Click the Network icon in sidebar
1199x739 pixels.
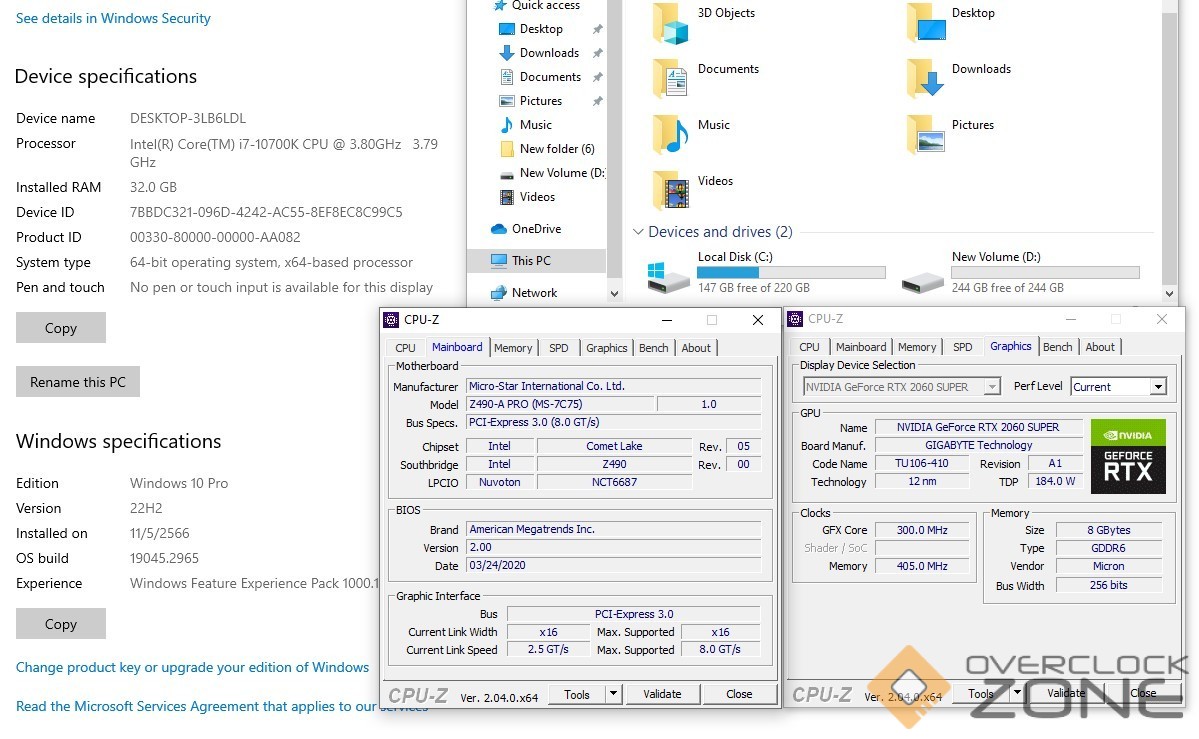pyautogui.click(x=499, y=293)
